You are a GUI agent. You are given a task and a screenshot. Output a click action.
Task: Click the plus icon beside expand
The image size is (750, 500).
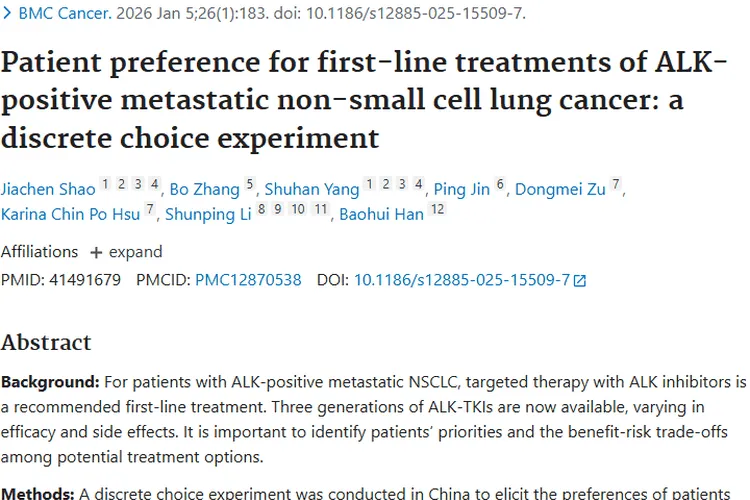point(96,252)
